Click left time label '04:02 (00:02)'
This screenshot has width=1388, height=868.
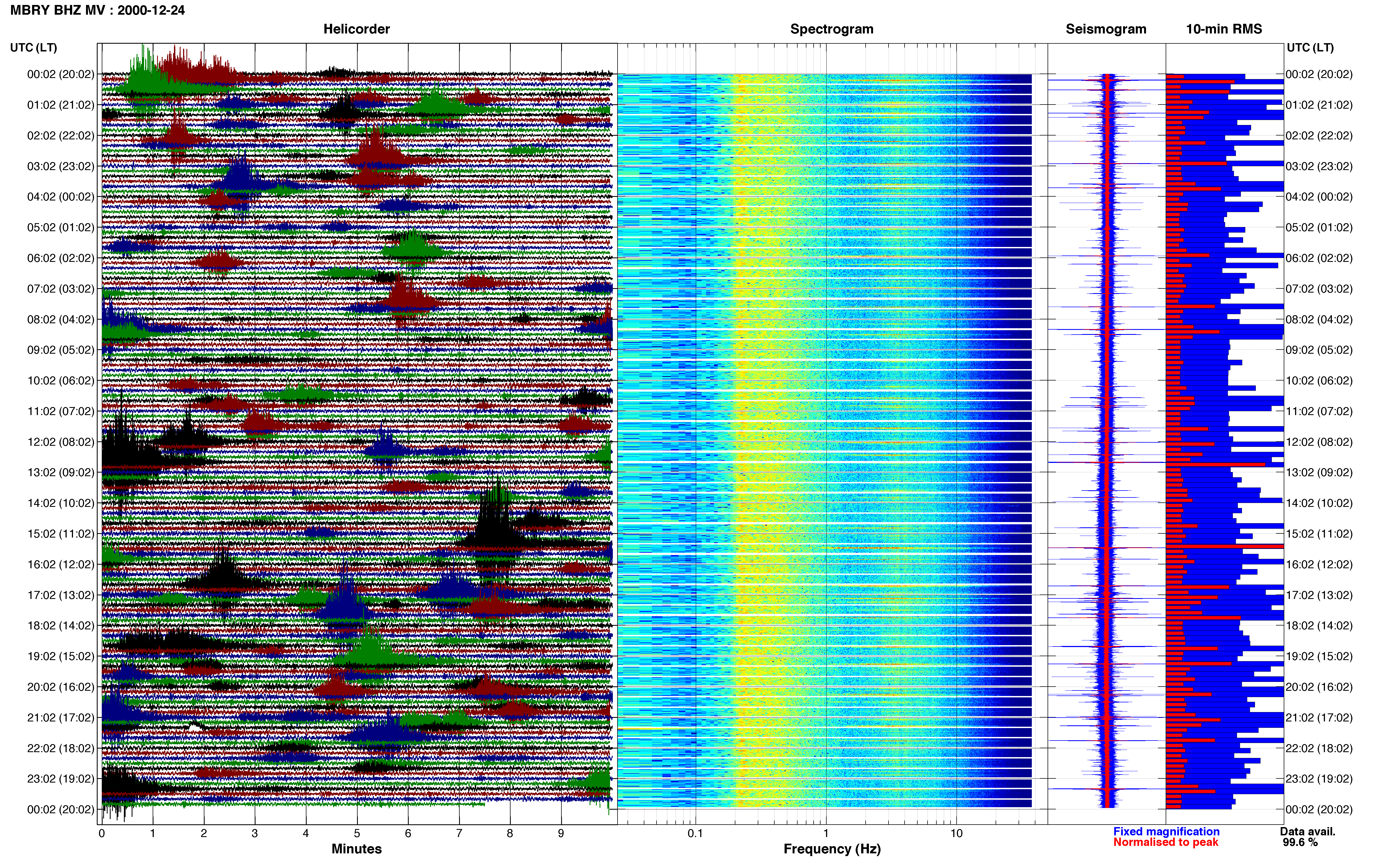coord(61,197)
